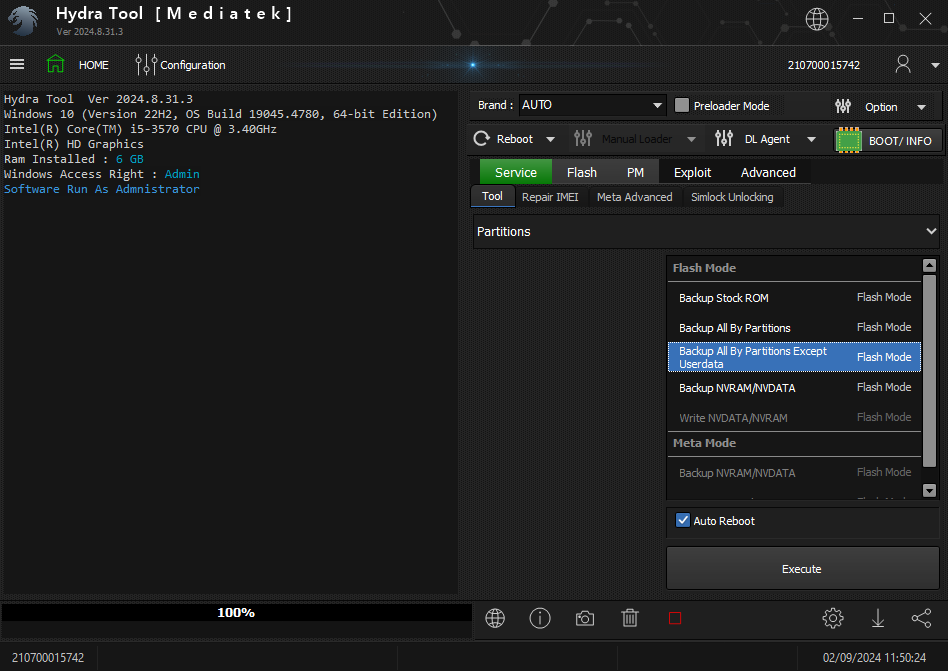
Task: Expand the DL Agent dropdown arrow
Action: click(811, 140)
